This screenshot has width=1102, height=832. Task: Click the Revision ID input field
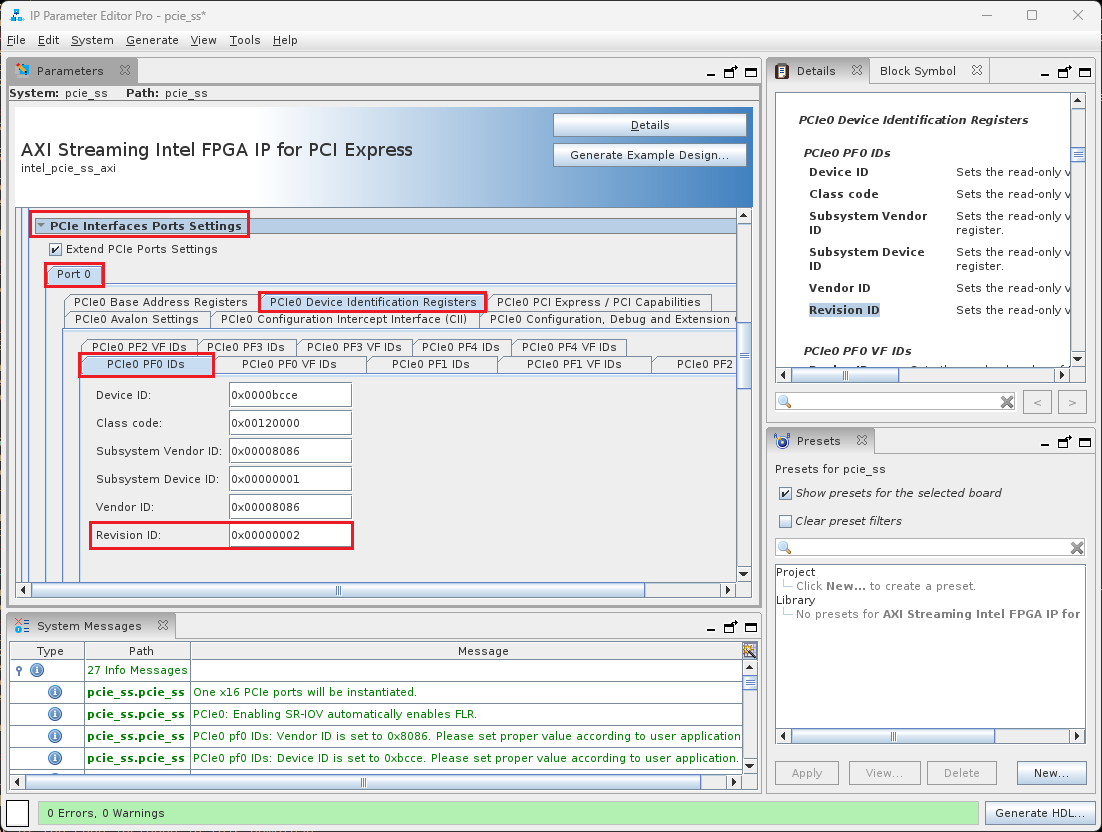point(290,535)
